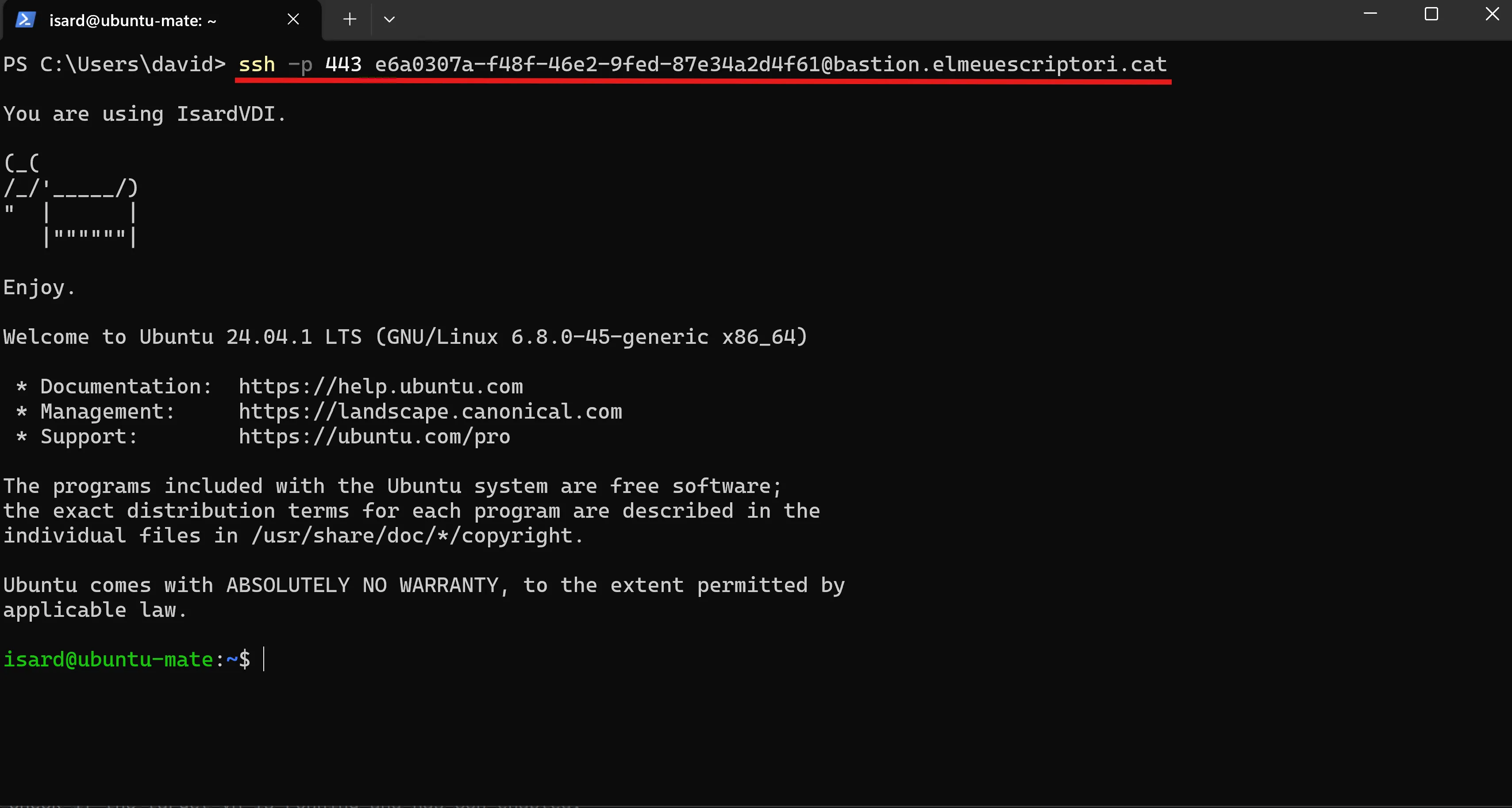Select the isard@ubuntu-mate terminal tab

133,20
